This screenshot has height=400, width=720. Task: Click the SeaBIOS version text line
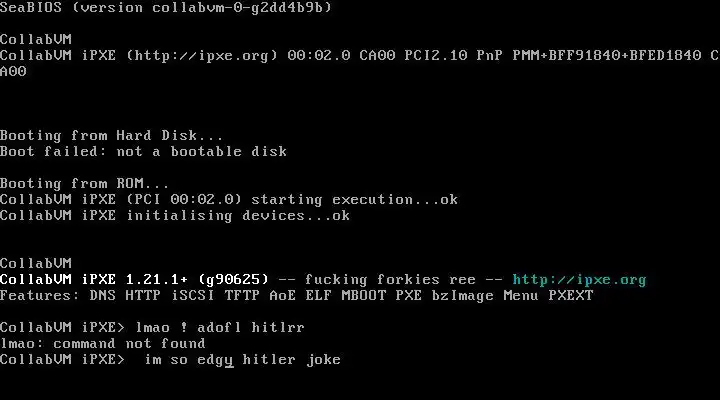166,7
